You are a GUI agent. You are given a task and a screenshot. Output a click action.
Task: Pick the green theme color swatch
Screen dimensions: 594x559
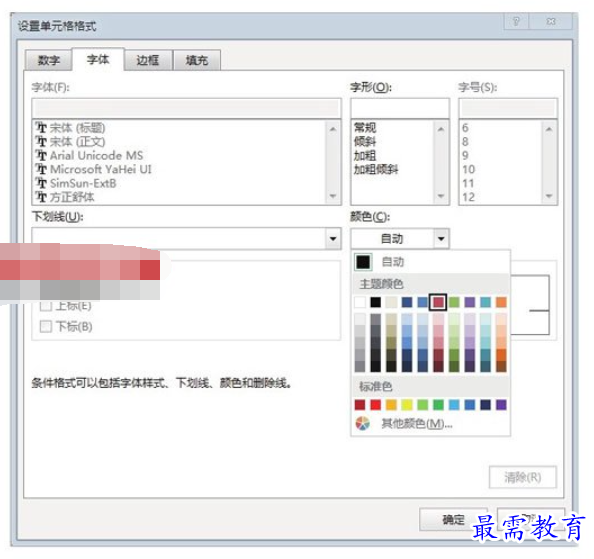[x=454, y=302]
